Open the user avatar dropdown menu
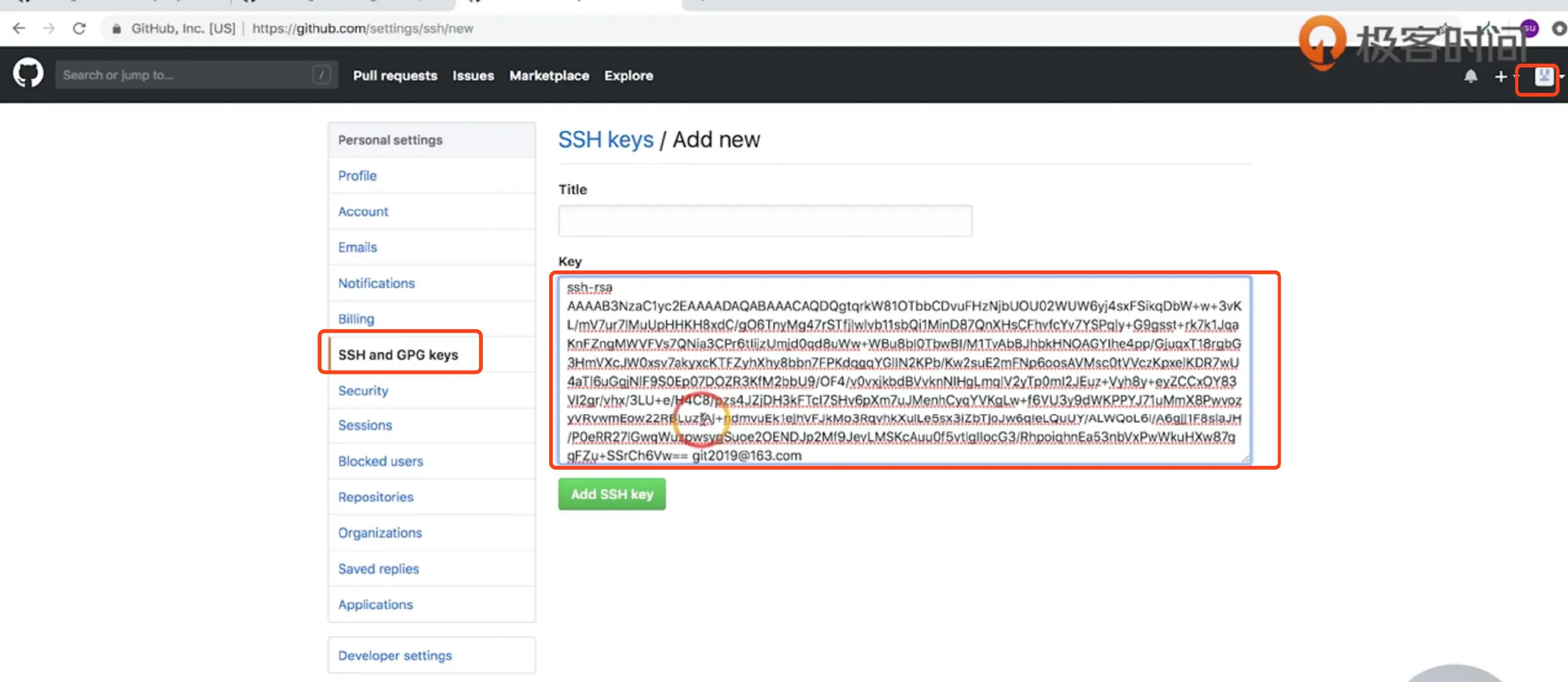The width and height of the screenshot is (1568, 682). [x=1543, y=77]
